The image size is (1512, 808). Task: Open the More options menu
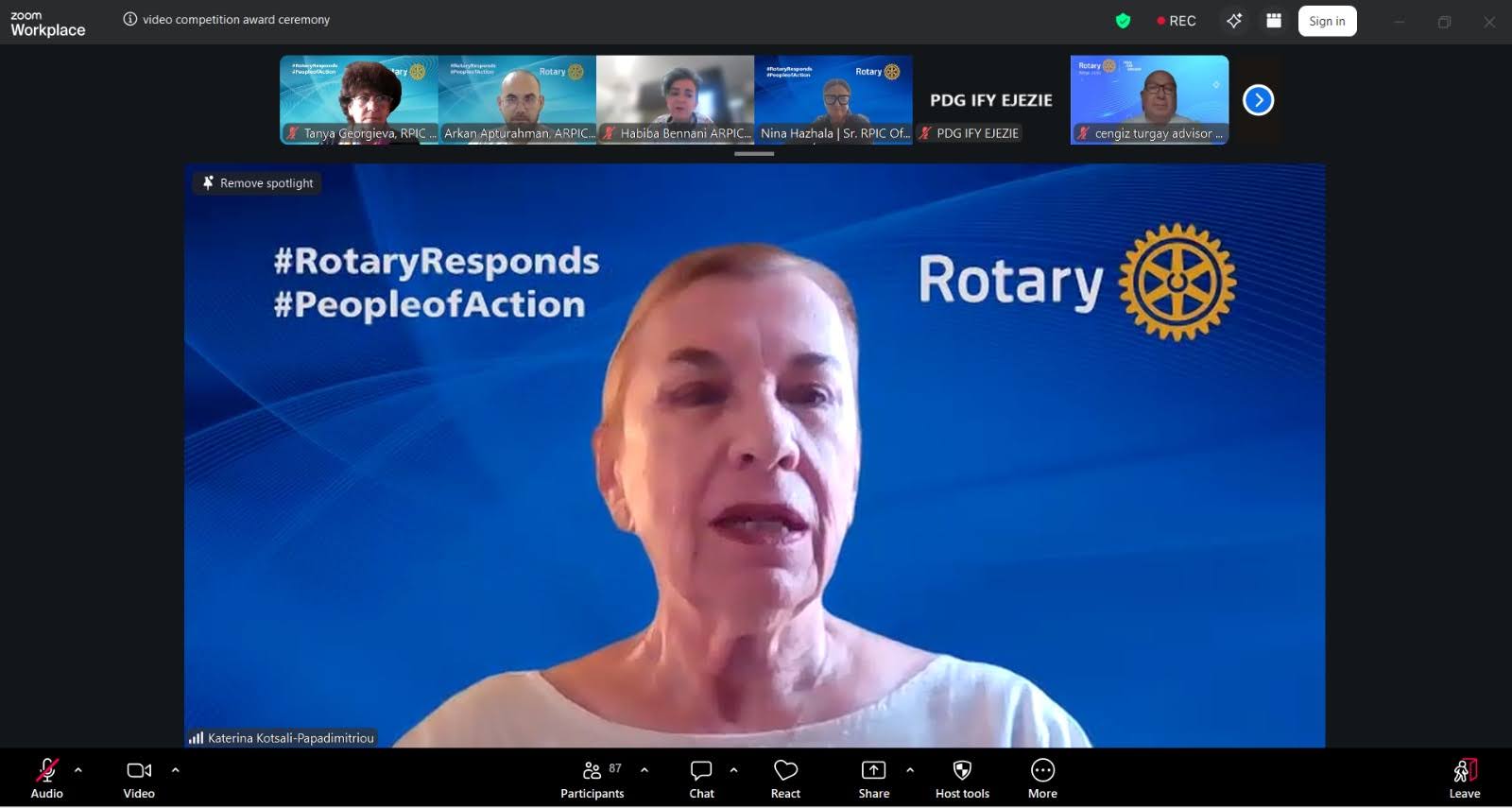coord(1042,779)
